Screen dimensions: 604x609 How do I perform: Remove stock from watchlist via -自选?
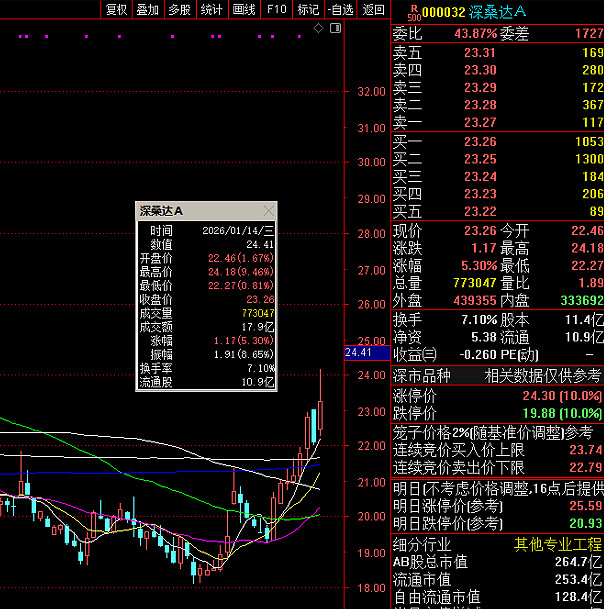340,10
